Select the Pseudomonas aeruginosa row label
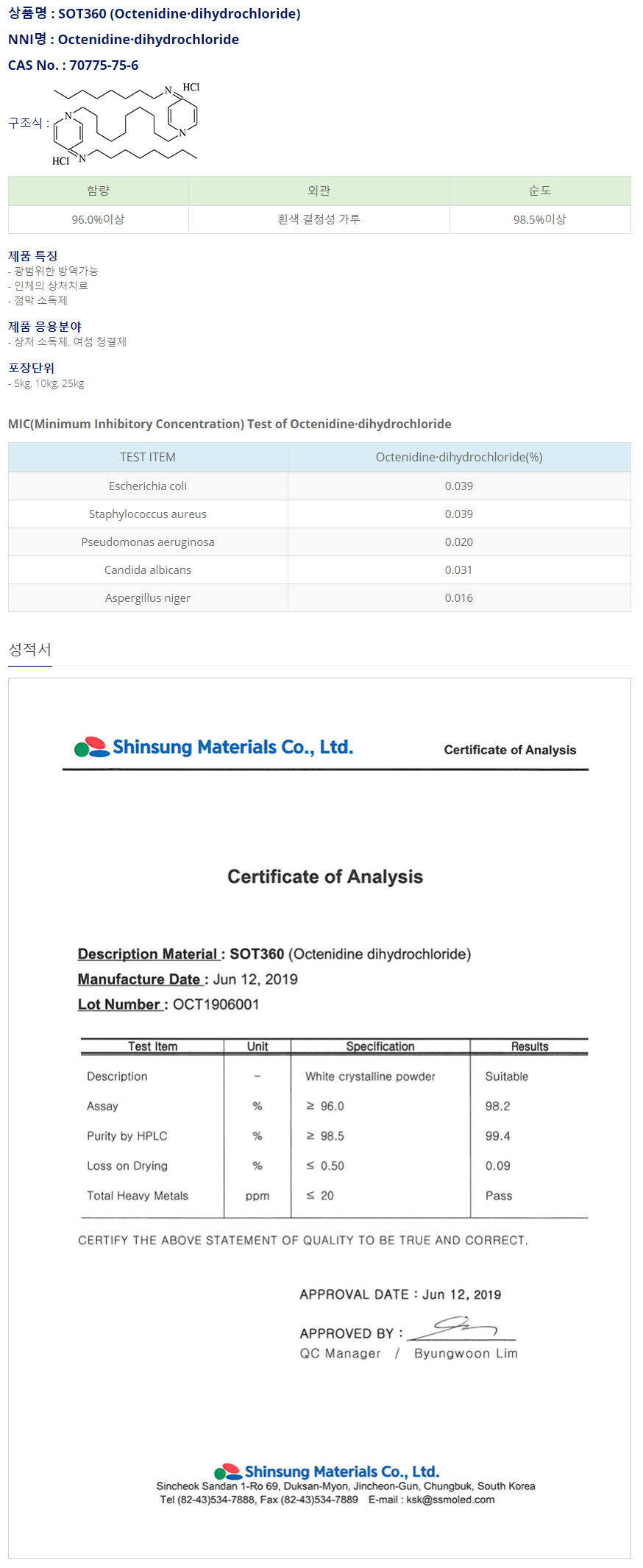Image resolution: width=643 pixels, height=1568 pixels. pos(148,542)
